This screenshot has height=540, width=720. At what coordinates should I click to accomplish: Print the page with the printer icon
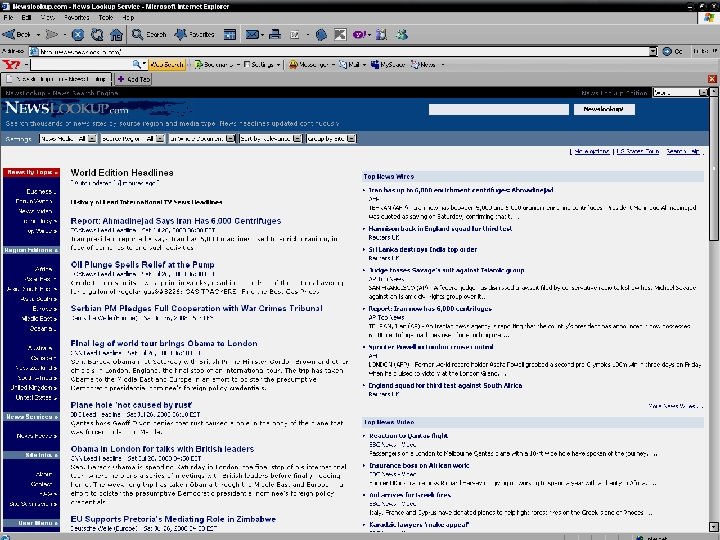275,34
